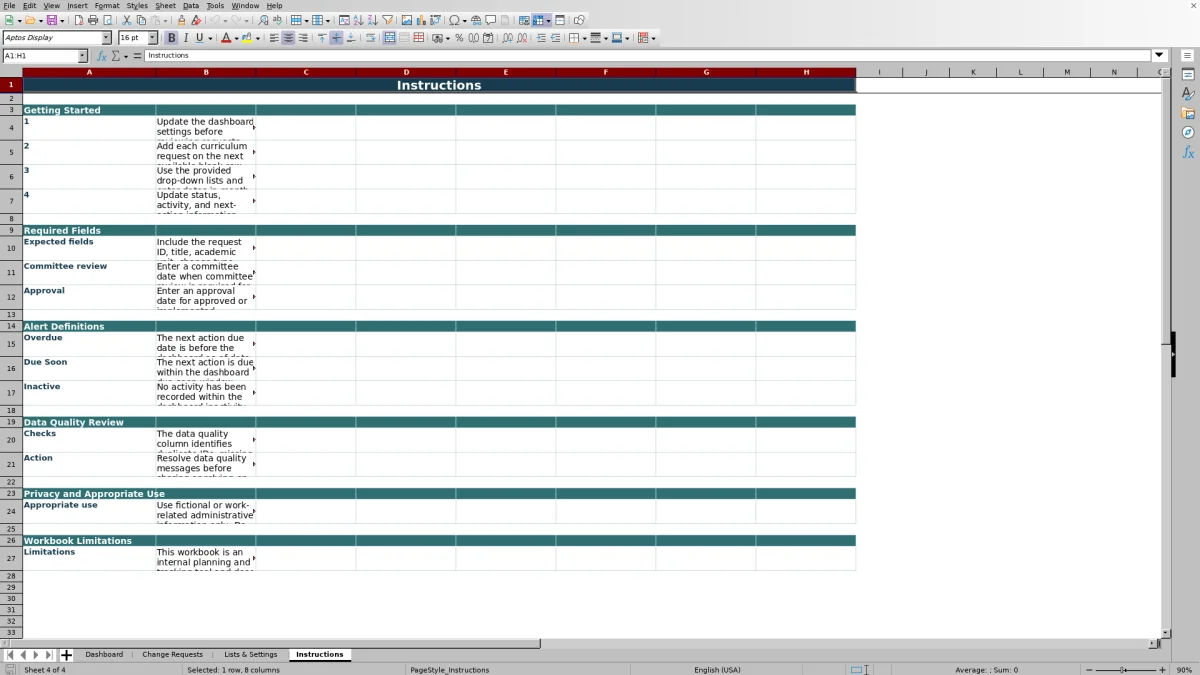This screenshot has height=675, width=1200.
Task: Open the Sheet menu
Action: click(165, 6)
